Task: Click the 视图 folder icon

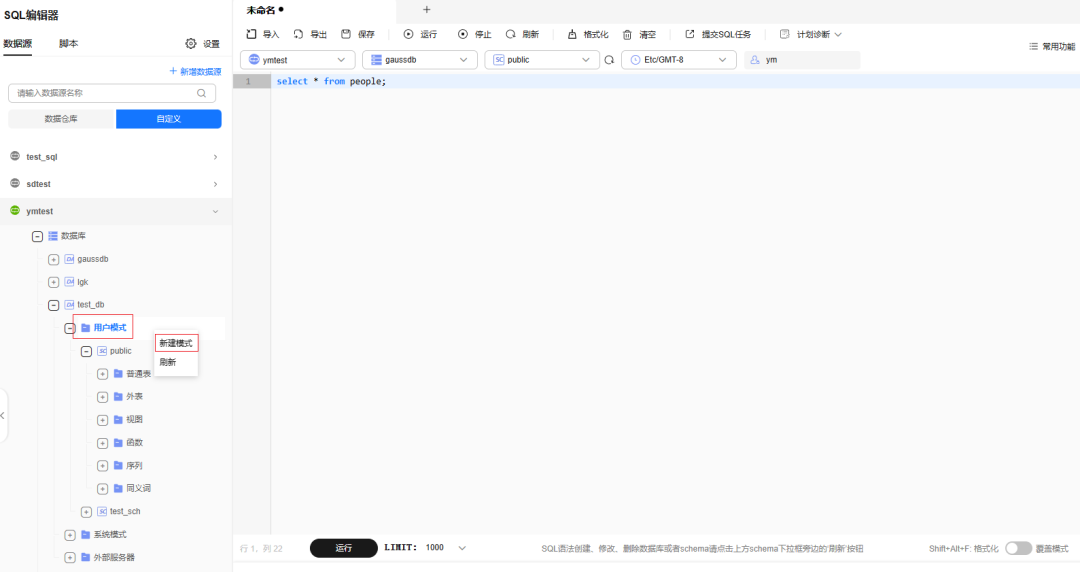Action: [x=118, y=419]
